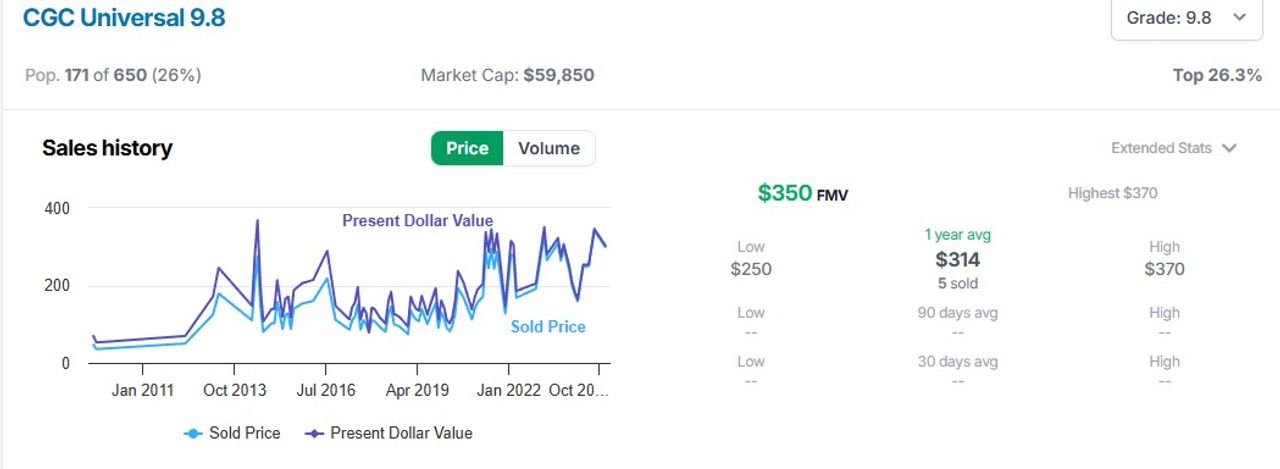Viewport: 1280px width, 469px height.
Task: Click the Top 26.3% indicator
Action: (1217, 75)
